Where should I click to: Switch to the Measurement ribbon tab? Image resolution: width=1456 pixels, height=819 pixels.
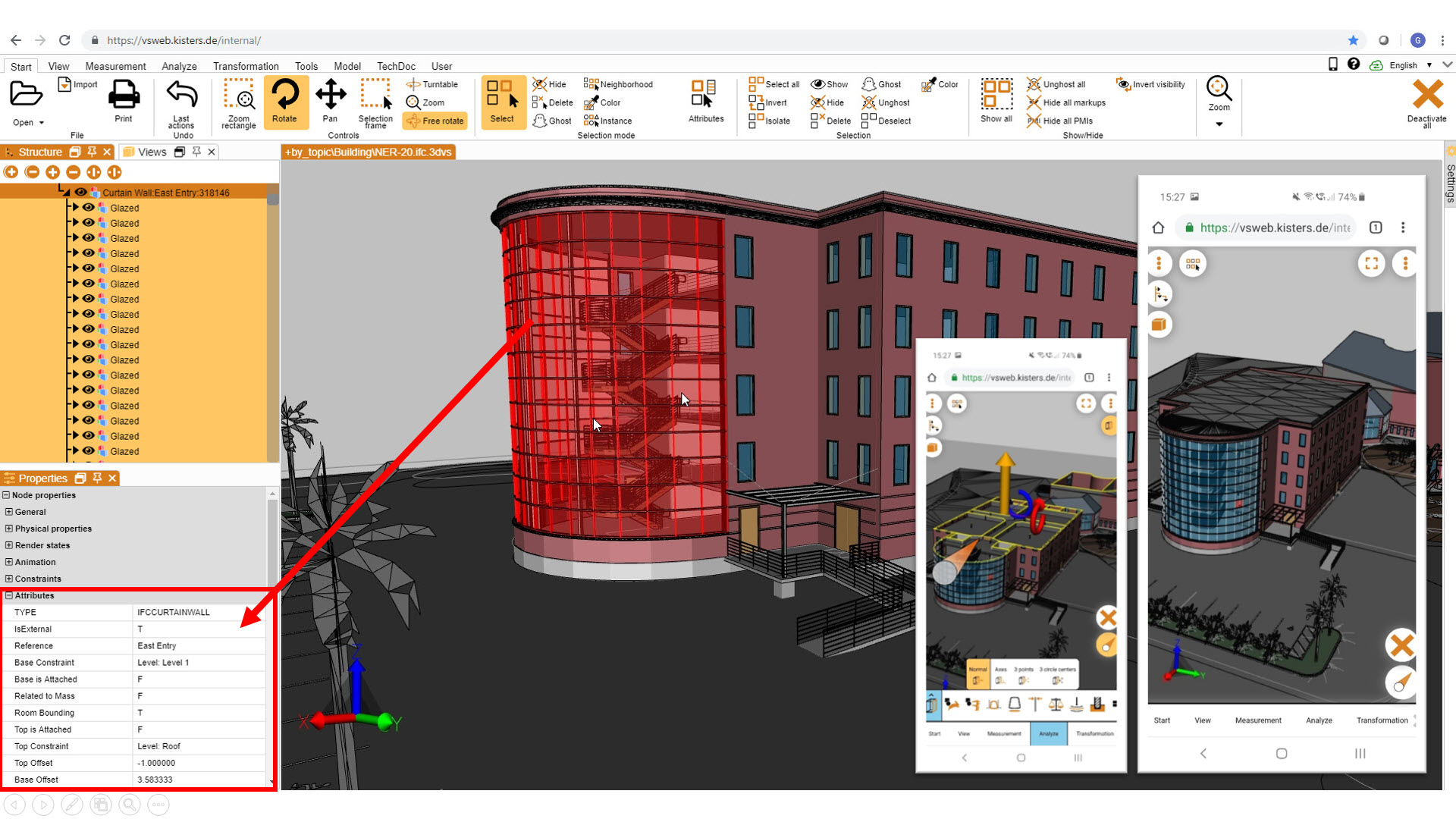click(x=115, y=66)
